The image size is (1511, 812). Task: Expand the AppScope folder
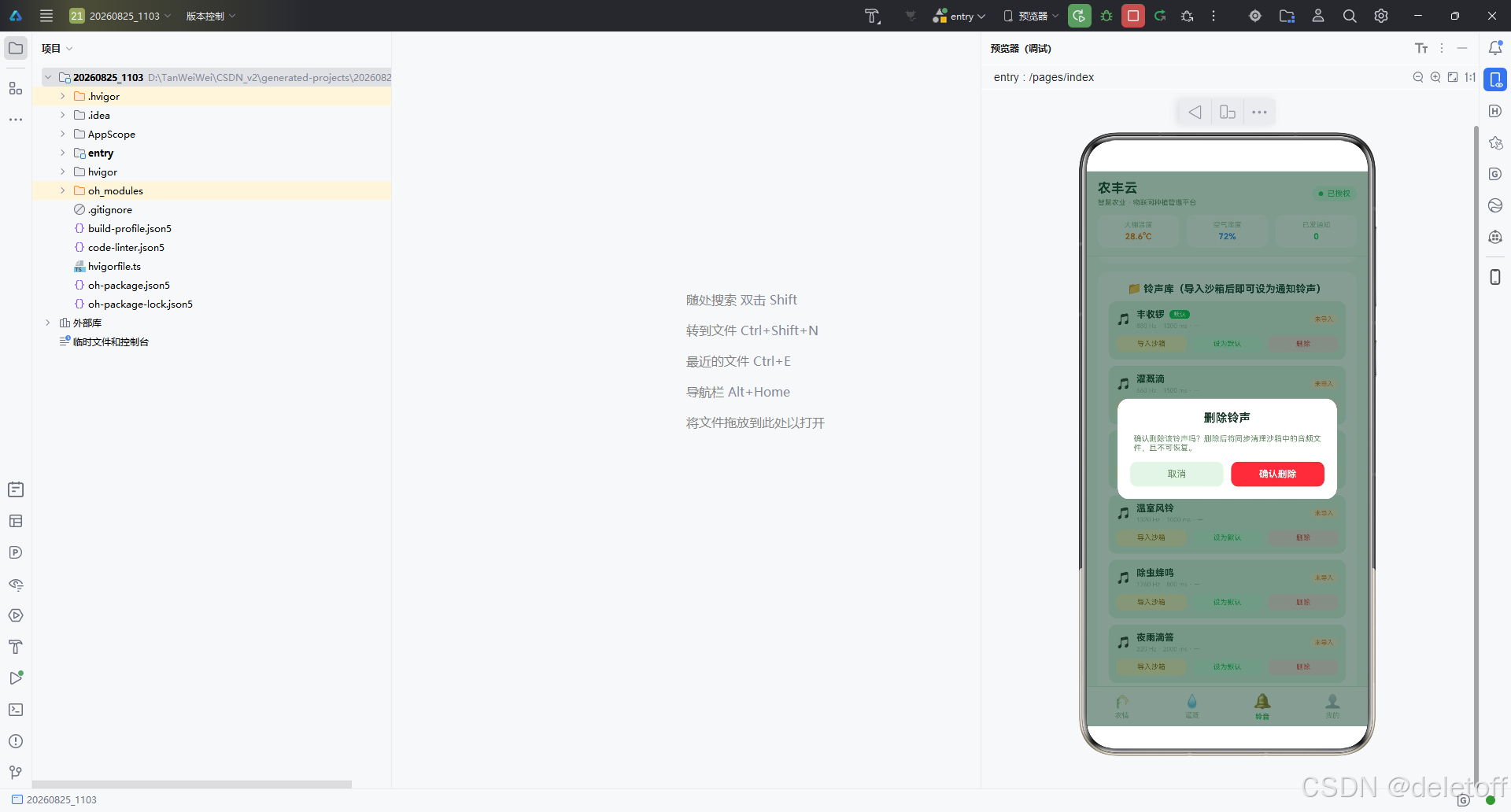tap(63, 134)
